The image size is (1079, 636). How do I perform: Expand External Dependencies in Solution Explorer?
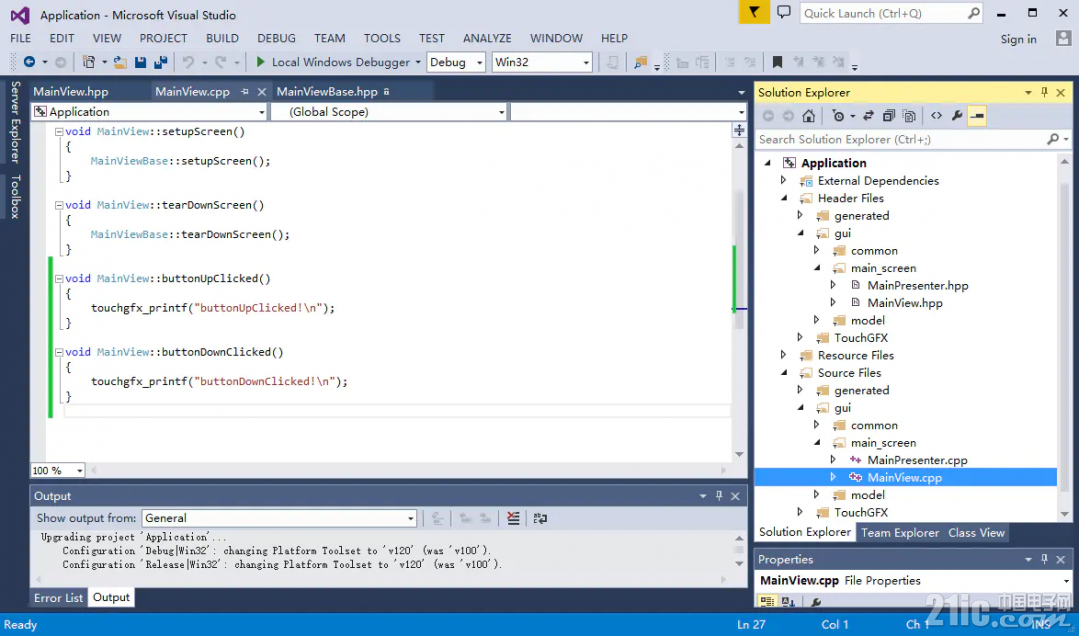pos(784,180)
